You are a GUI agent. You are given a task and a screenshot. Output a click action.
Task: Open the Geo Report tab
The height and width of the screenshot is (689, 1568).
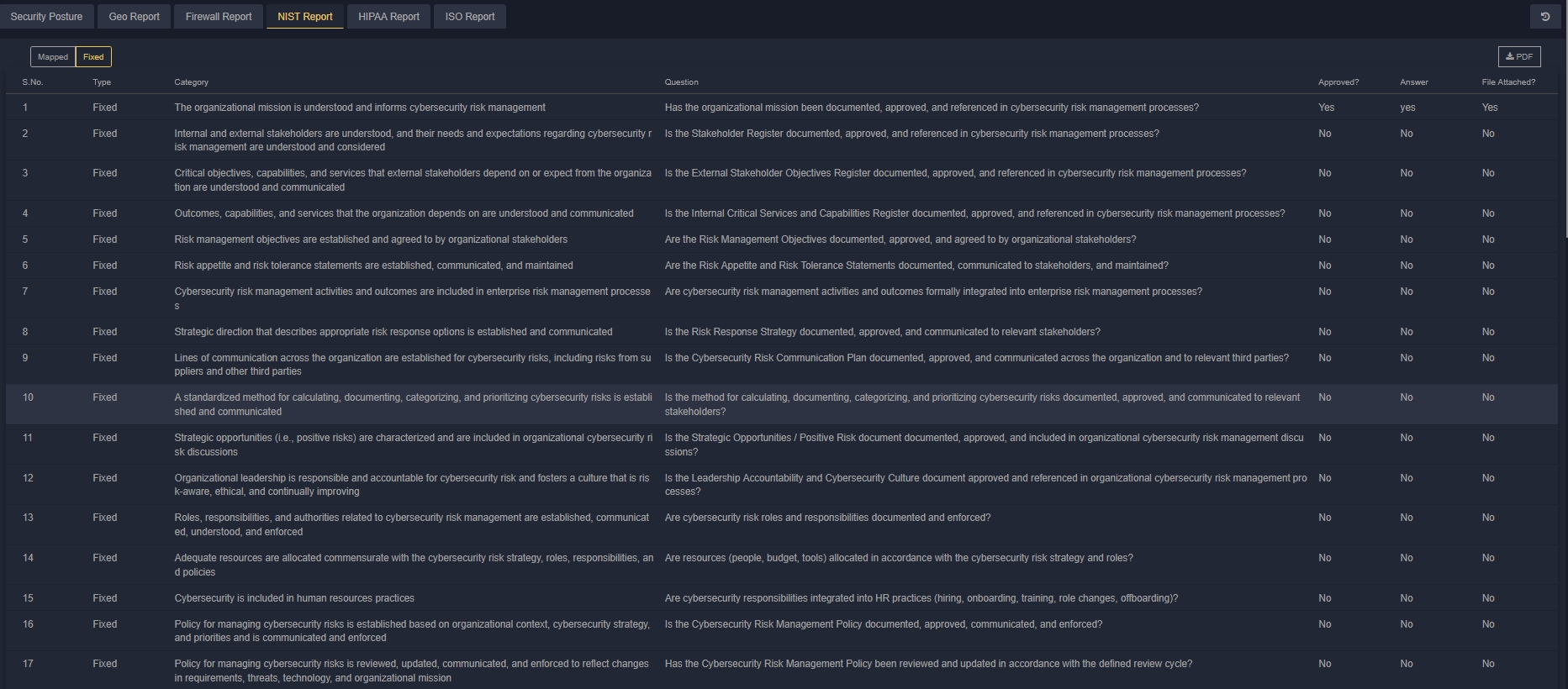[x=134, y=17]
